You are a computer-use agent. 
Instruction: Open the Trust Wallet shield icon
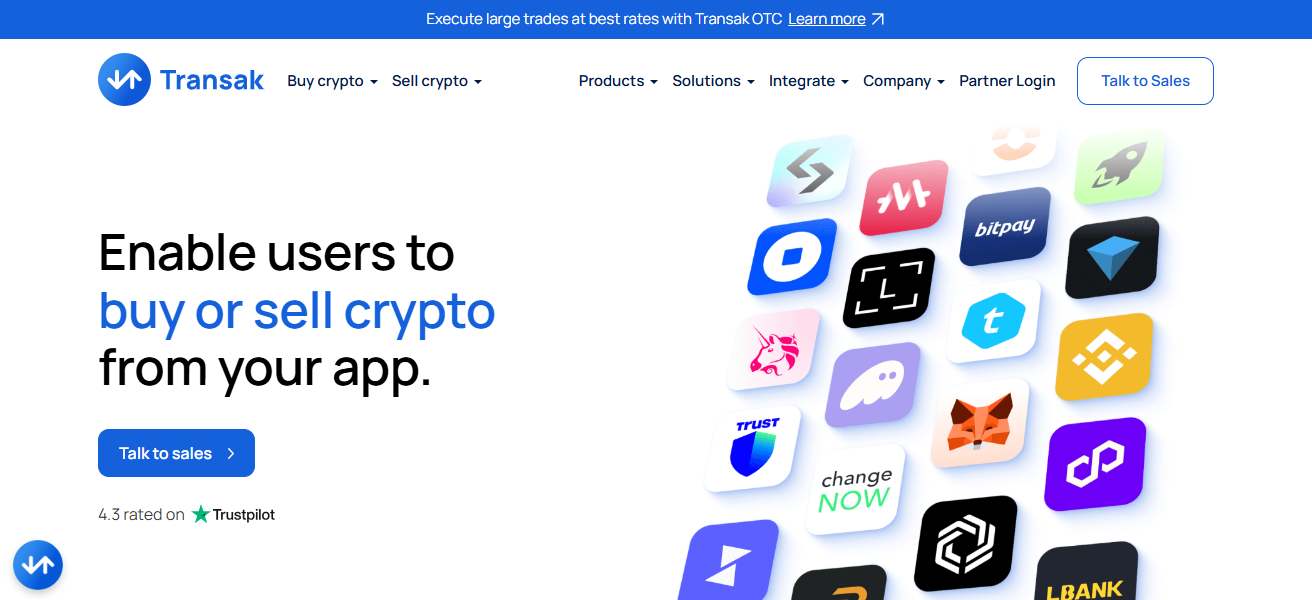(x=753, y=448)
